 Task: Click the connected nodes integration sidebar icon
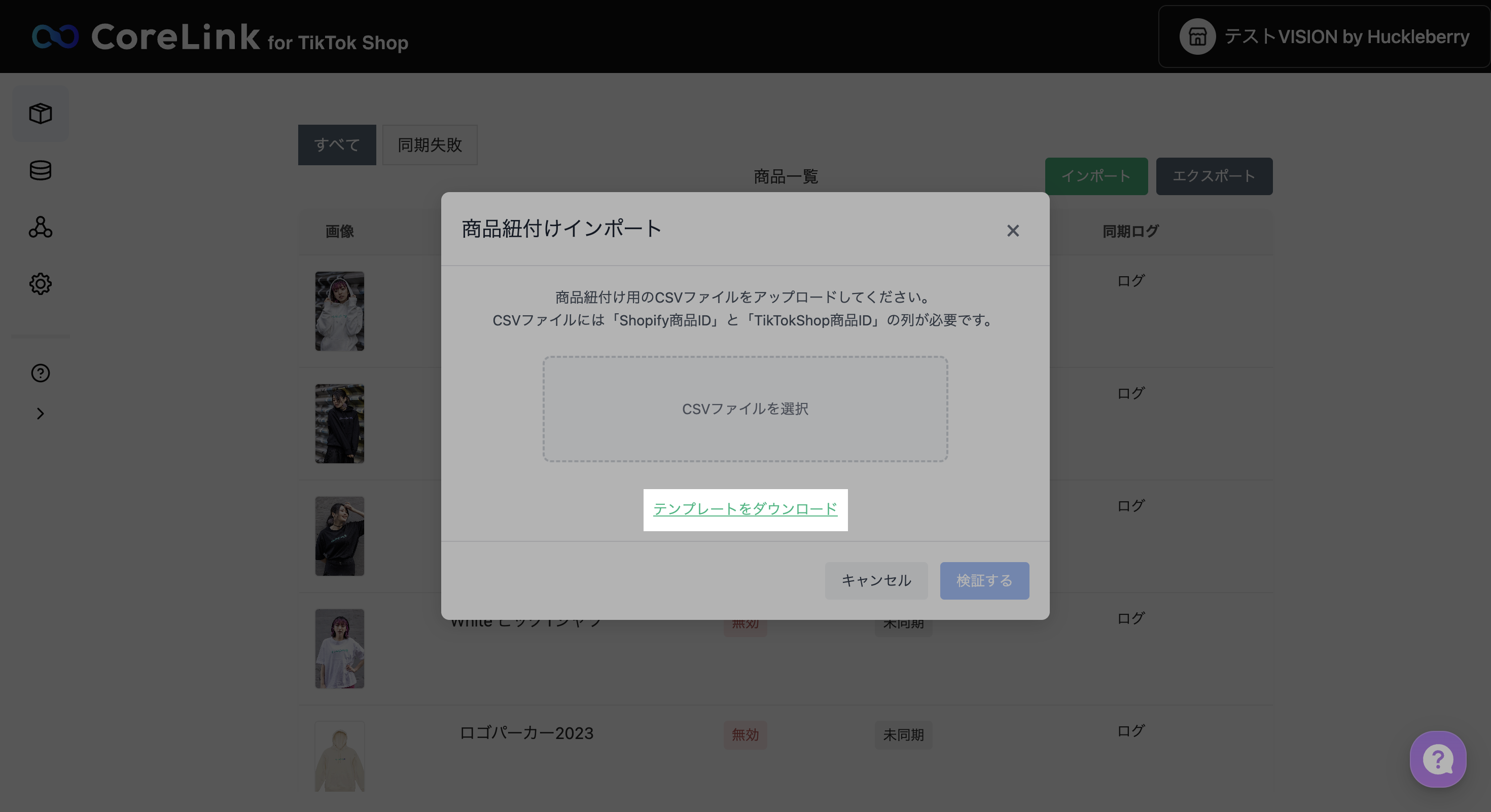coord(41,227)
